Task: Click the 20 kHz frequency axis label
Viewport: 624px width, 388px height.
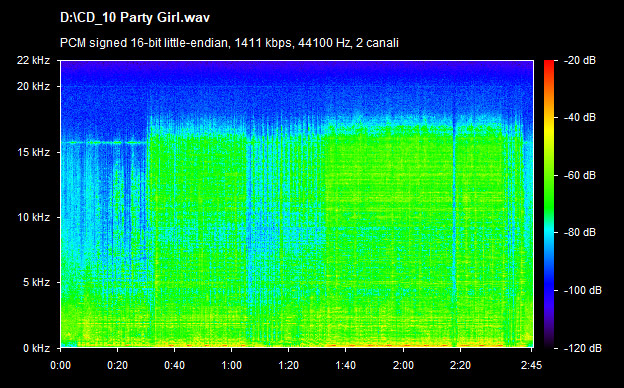Action: (x=33, y=86)
